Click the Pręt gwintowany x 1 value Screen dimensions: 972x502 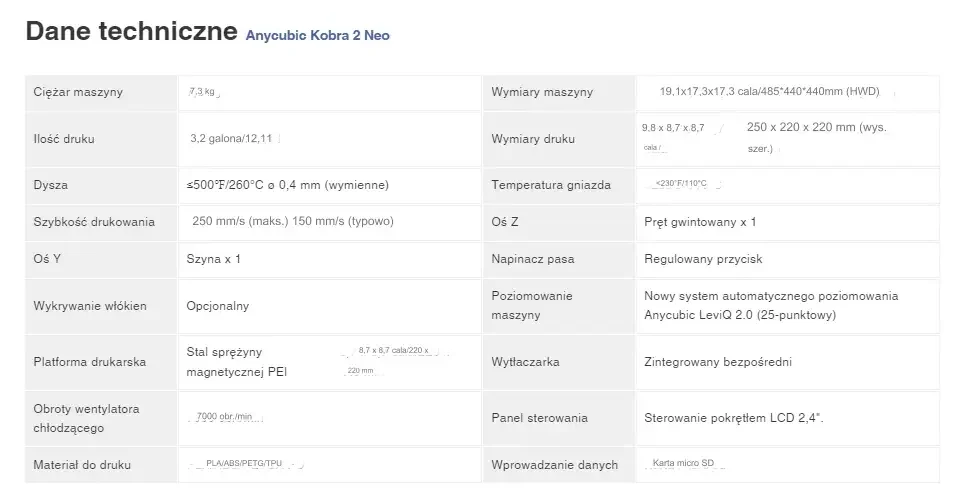click(x=700, y=222)
